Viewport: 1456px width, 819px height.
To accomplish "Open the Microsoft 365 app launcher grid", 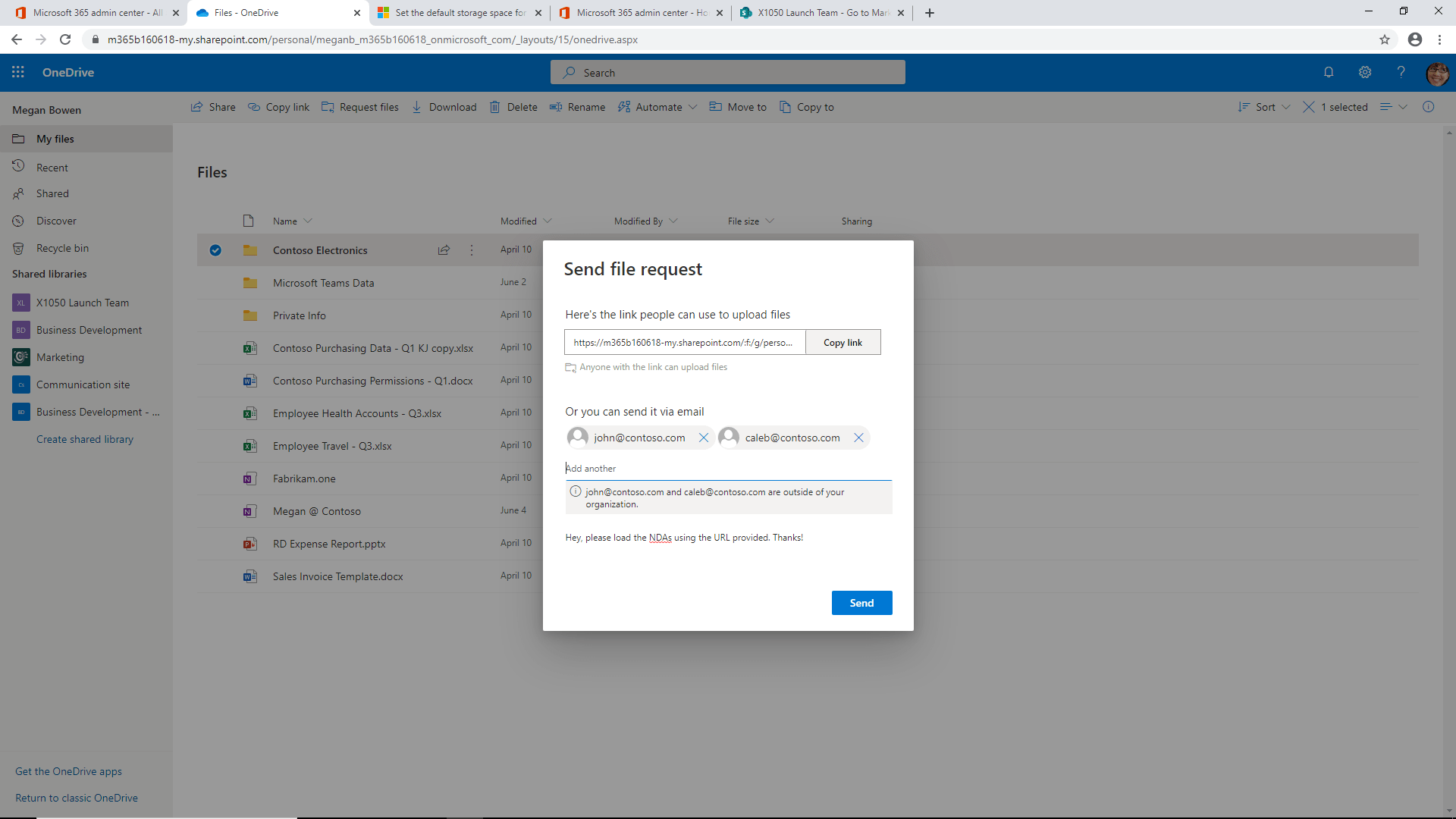I will pyautogui.click(x=17, y=72).
